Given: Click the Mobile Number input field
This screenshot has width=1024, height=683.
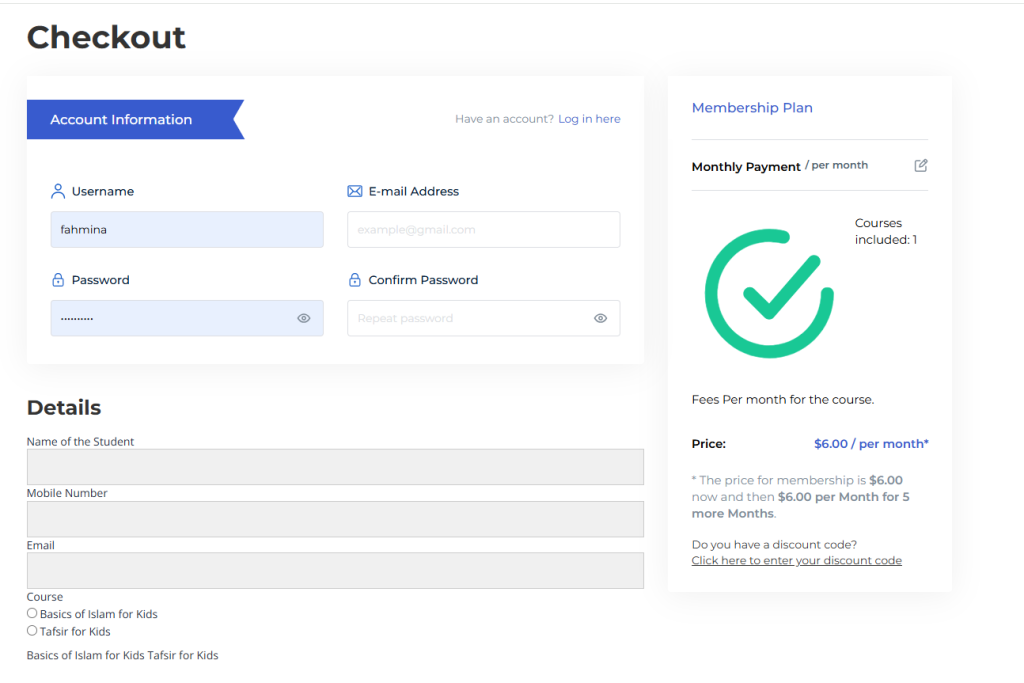Looking at the screenshot, I should pos(335,519).
